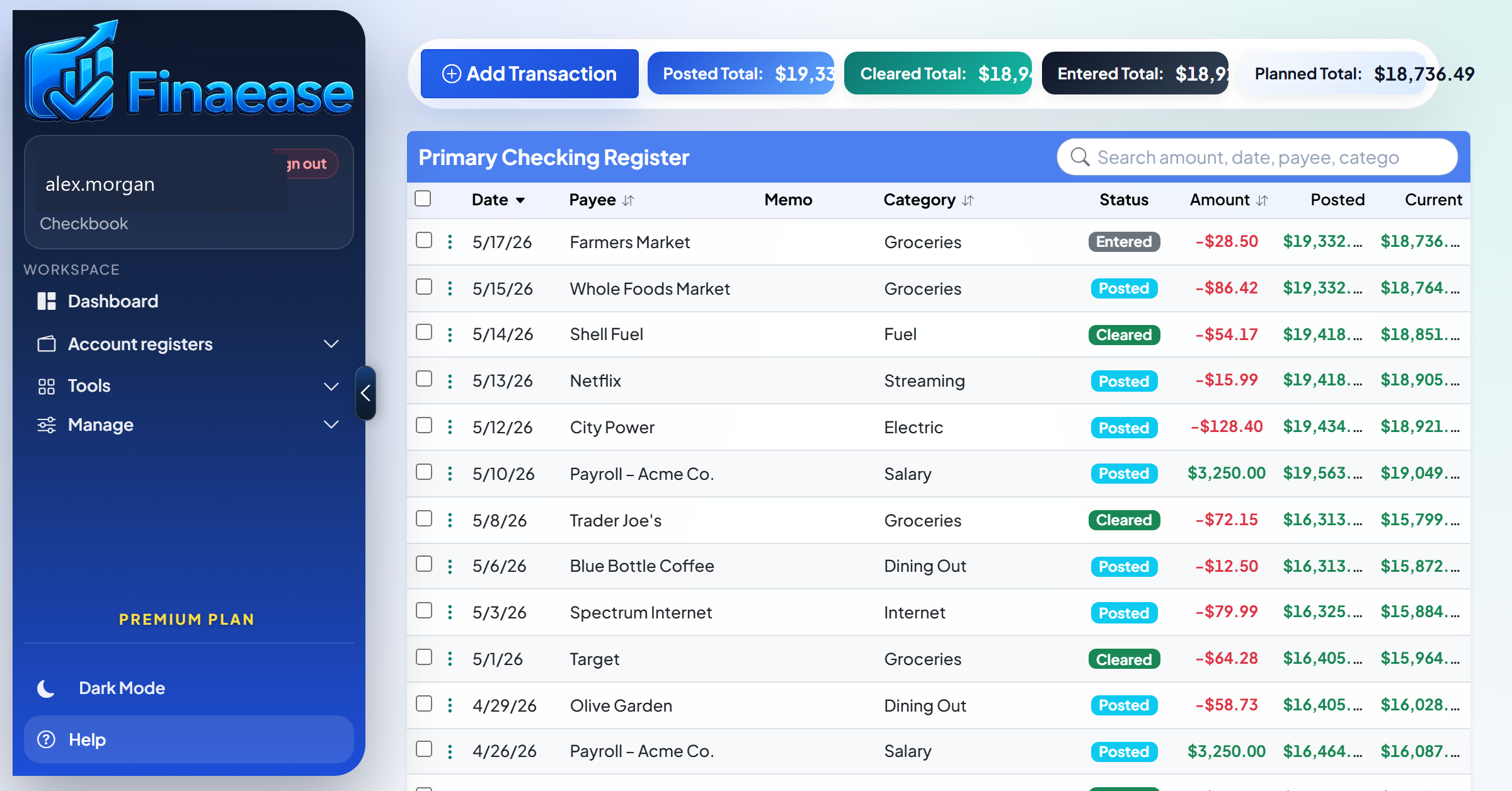Expand the Manage chevron
Viewport: 1512px width, 791px height.
(331, 425)
